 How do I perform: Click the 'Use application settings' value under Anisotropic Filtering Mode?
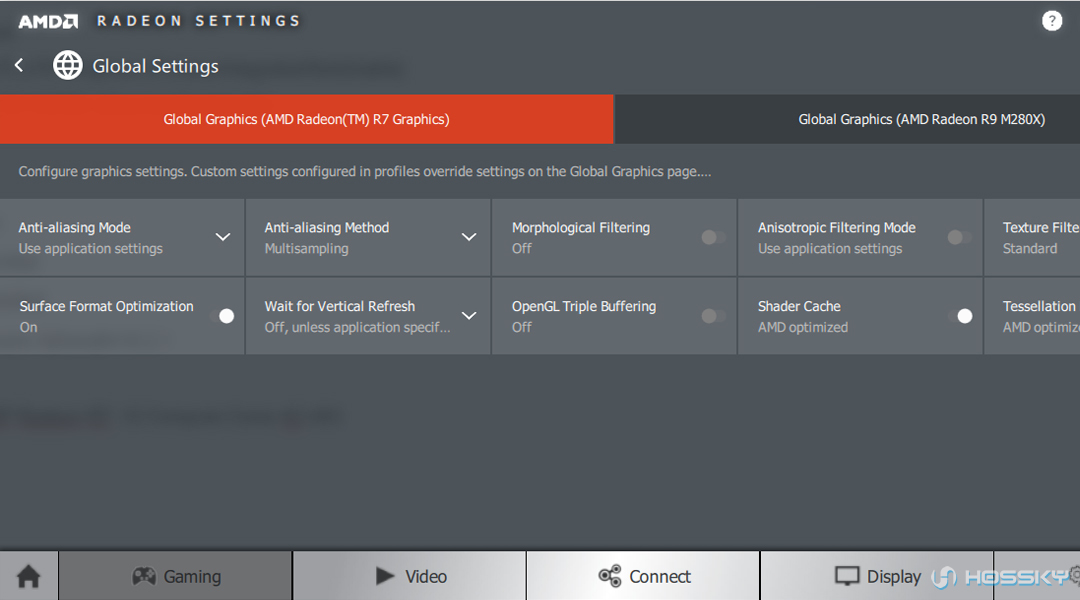click(830, 249)
